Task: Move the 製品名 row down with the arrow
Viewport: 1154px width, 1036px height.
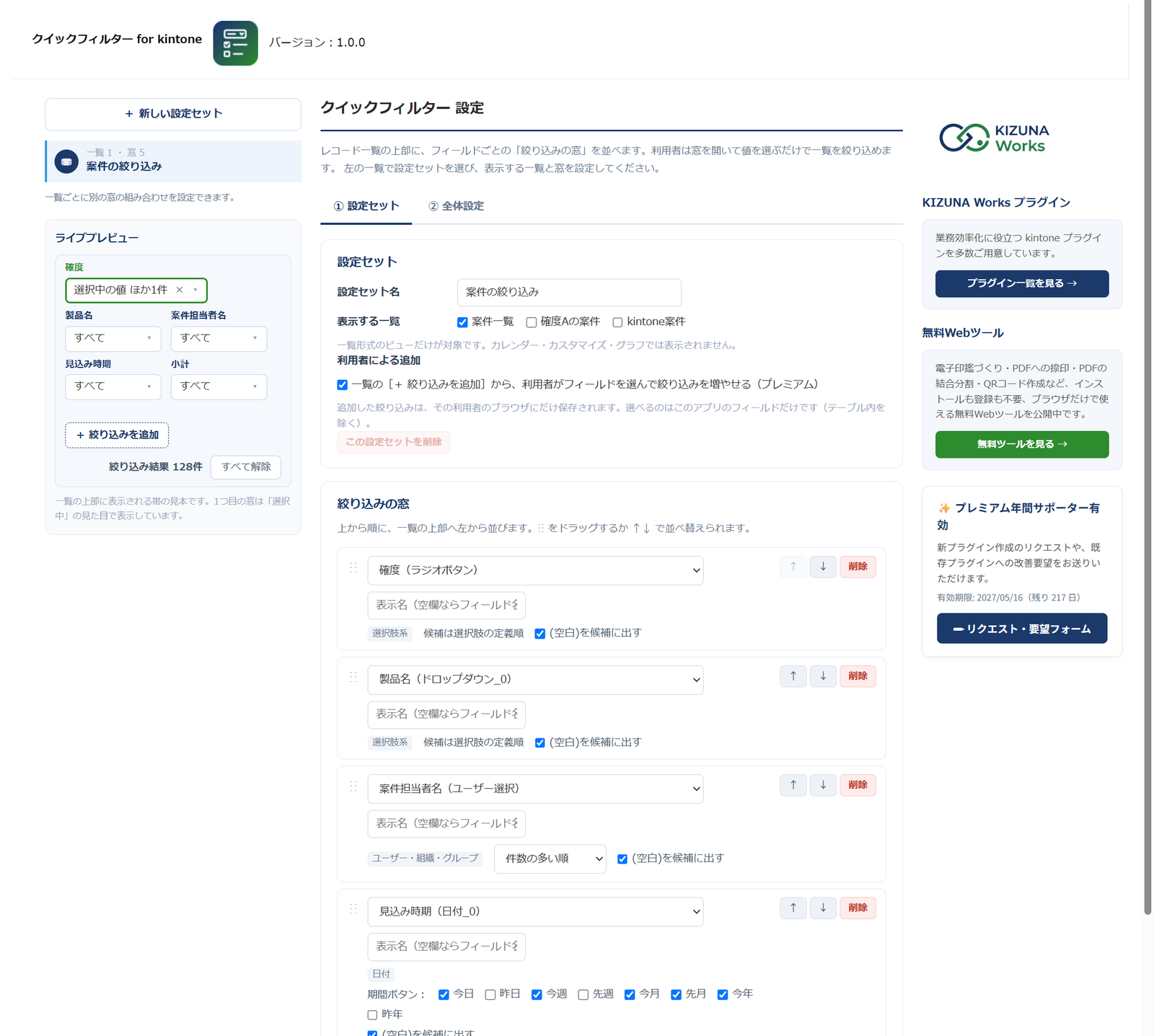Action: (x=823, y=676)
